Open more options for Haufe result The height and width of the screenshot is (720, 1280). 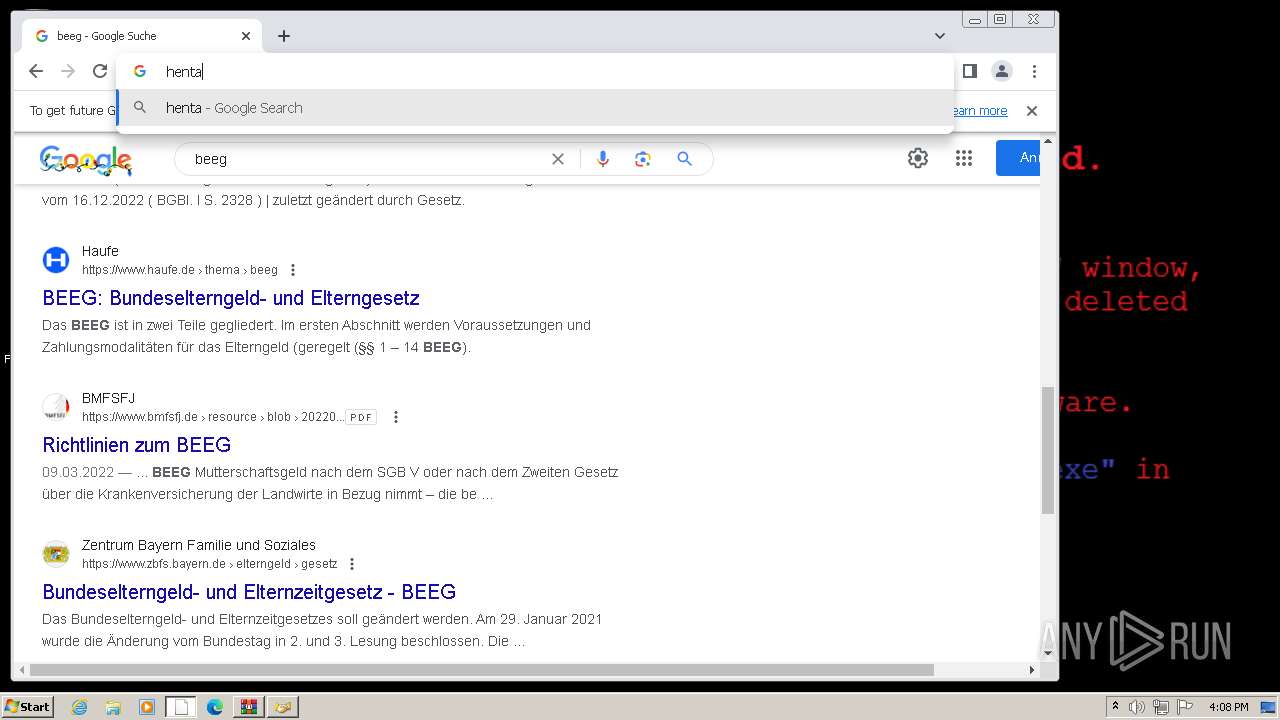coord(293,270)
